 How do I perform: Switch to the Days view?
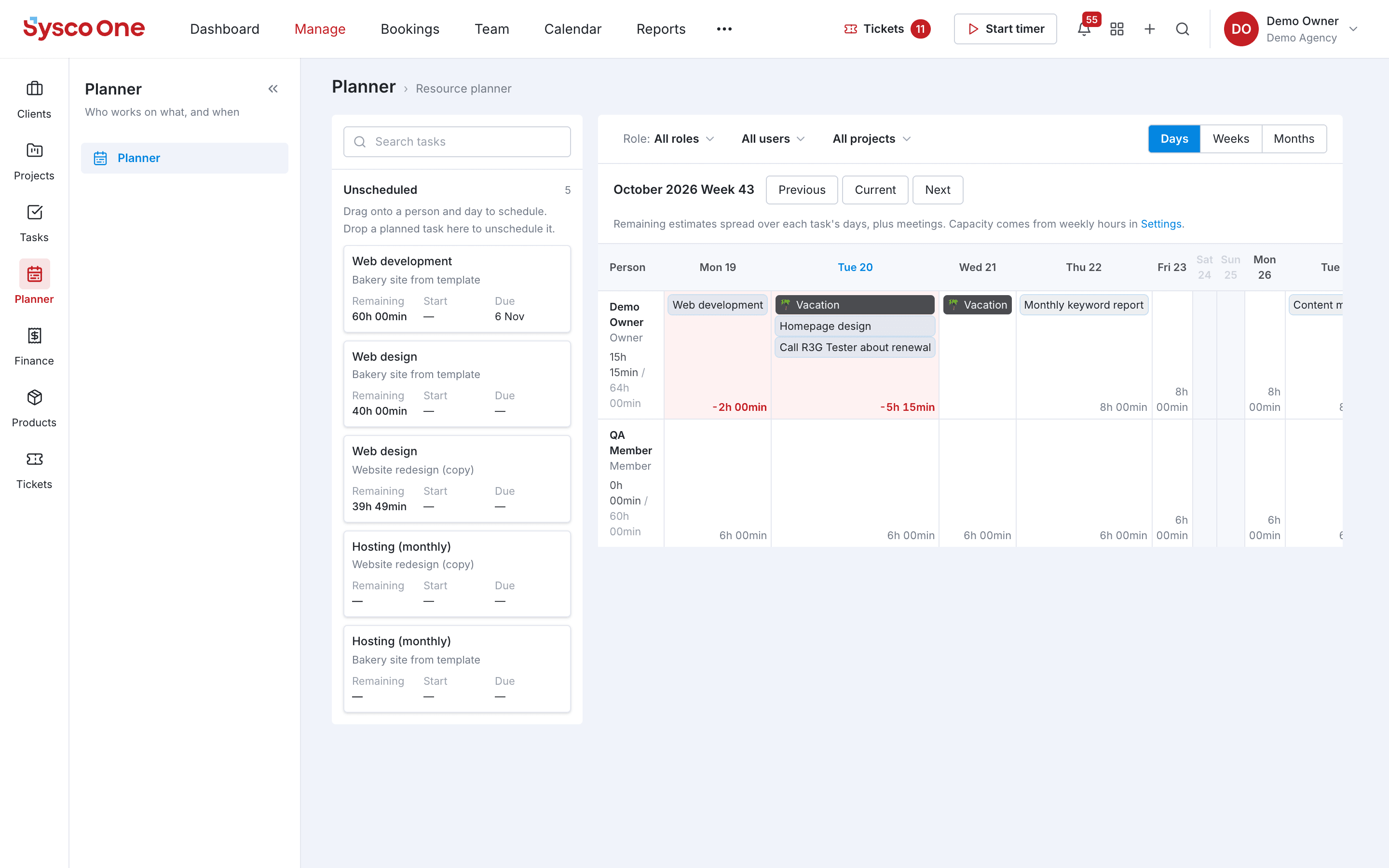(x=1174, y=139)
